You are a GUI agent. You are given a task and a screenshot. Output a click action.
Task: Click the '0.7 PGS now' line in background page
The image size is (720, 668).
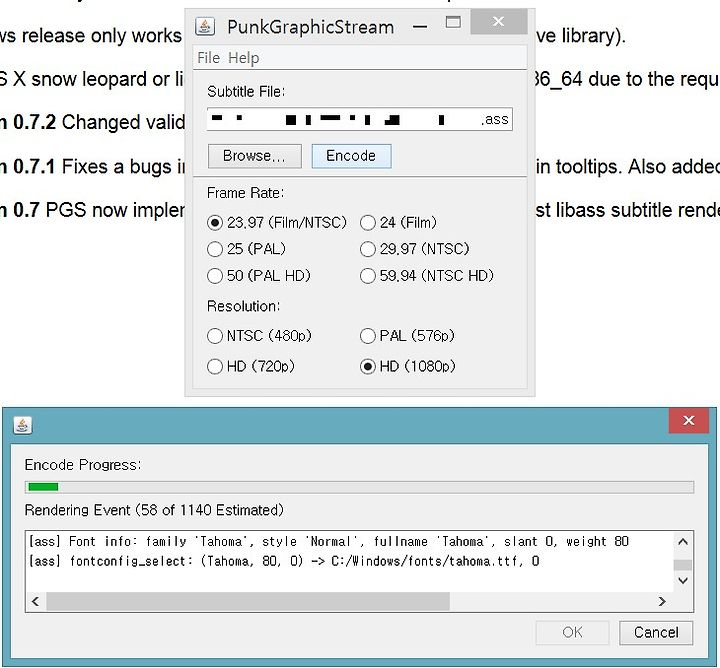[x=92, y=210]
